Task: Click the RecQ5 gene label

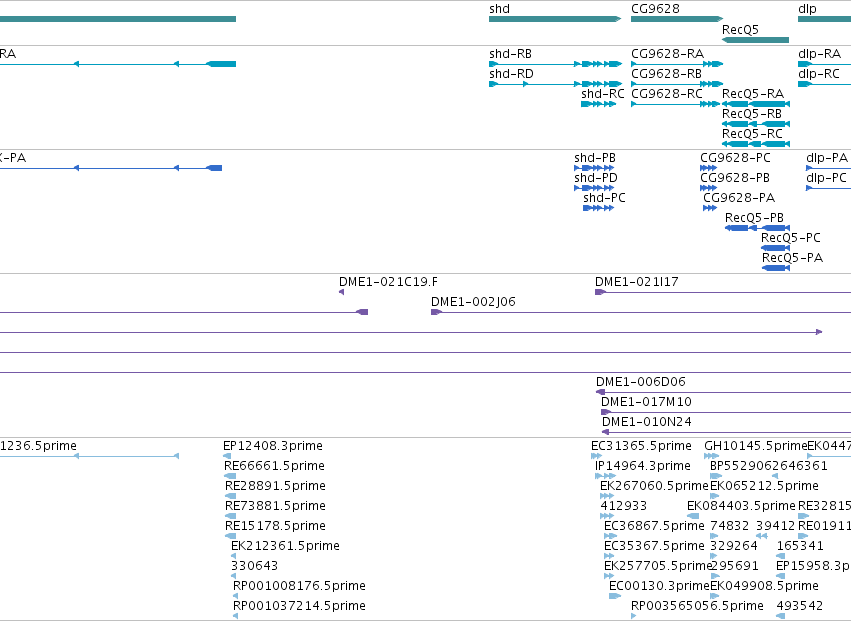Action: [740, 30]
